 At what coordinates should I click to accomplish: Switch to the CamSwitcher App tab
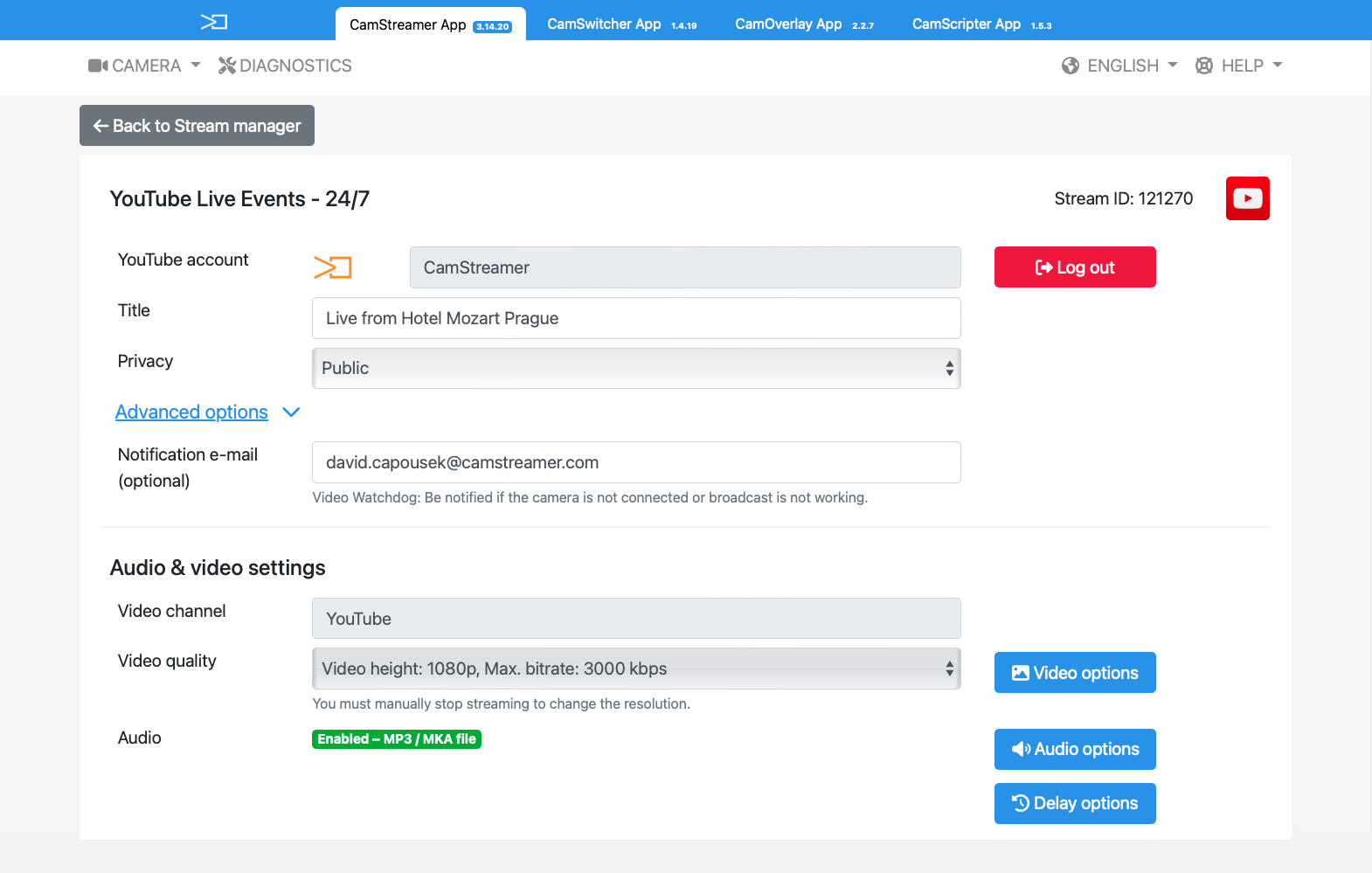(x=621, y=24)
